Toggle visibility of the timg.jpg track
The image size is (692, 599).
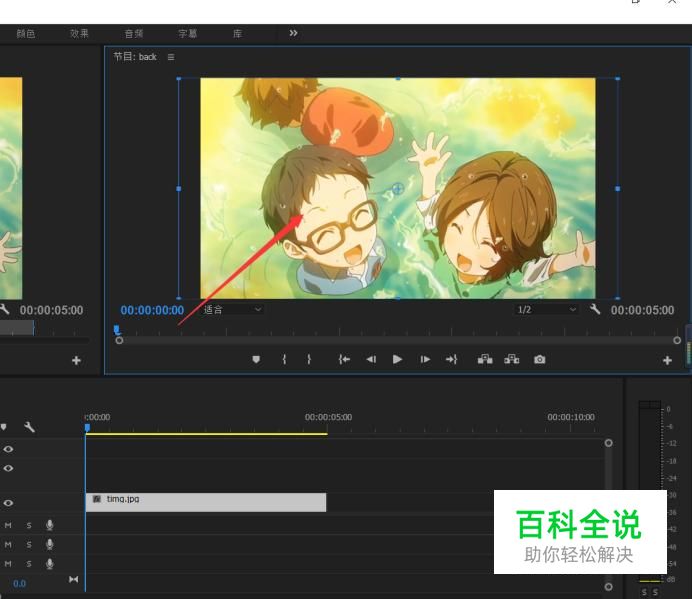pos(8,503)
